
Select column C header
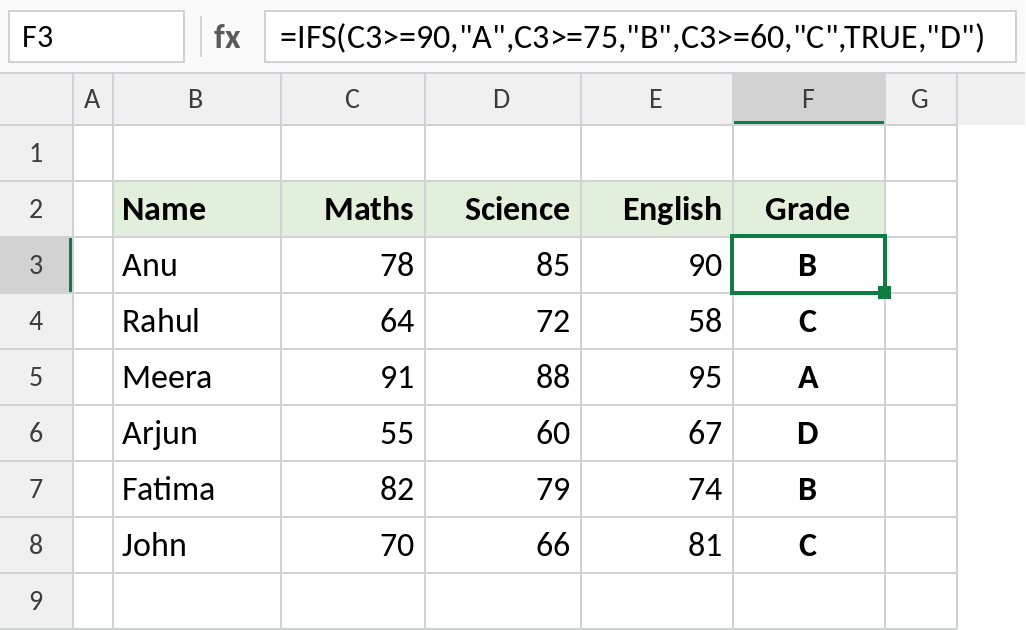pos(353,99)
